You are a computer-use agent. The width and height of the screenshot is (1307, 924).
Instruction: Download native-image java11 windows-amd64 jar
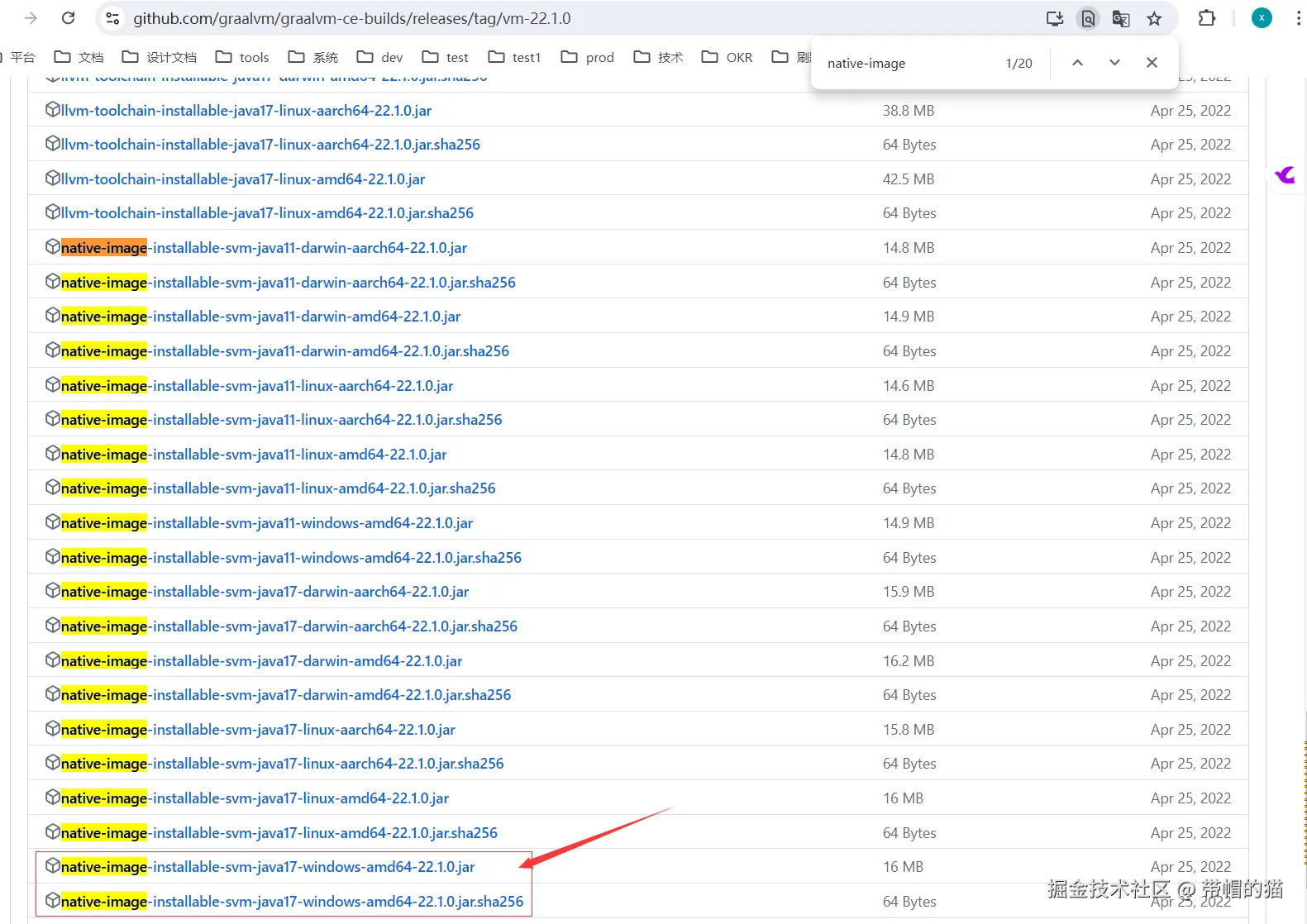(267, 523)
